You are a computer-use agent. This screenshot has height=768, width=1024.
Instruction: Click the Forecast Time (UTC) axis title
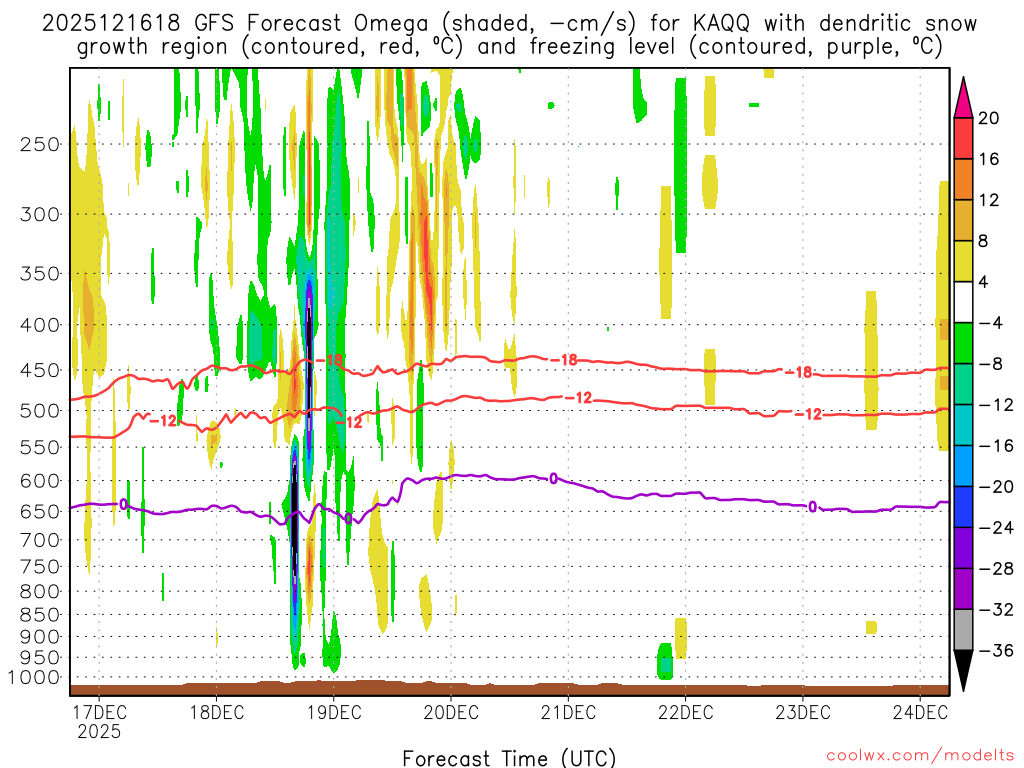[509, 758]
